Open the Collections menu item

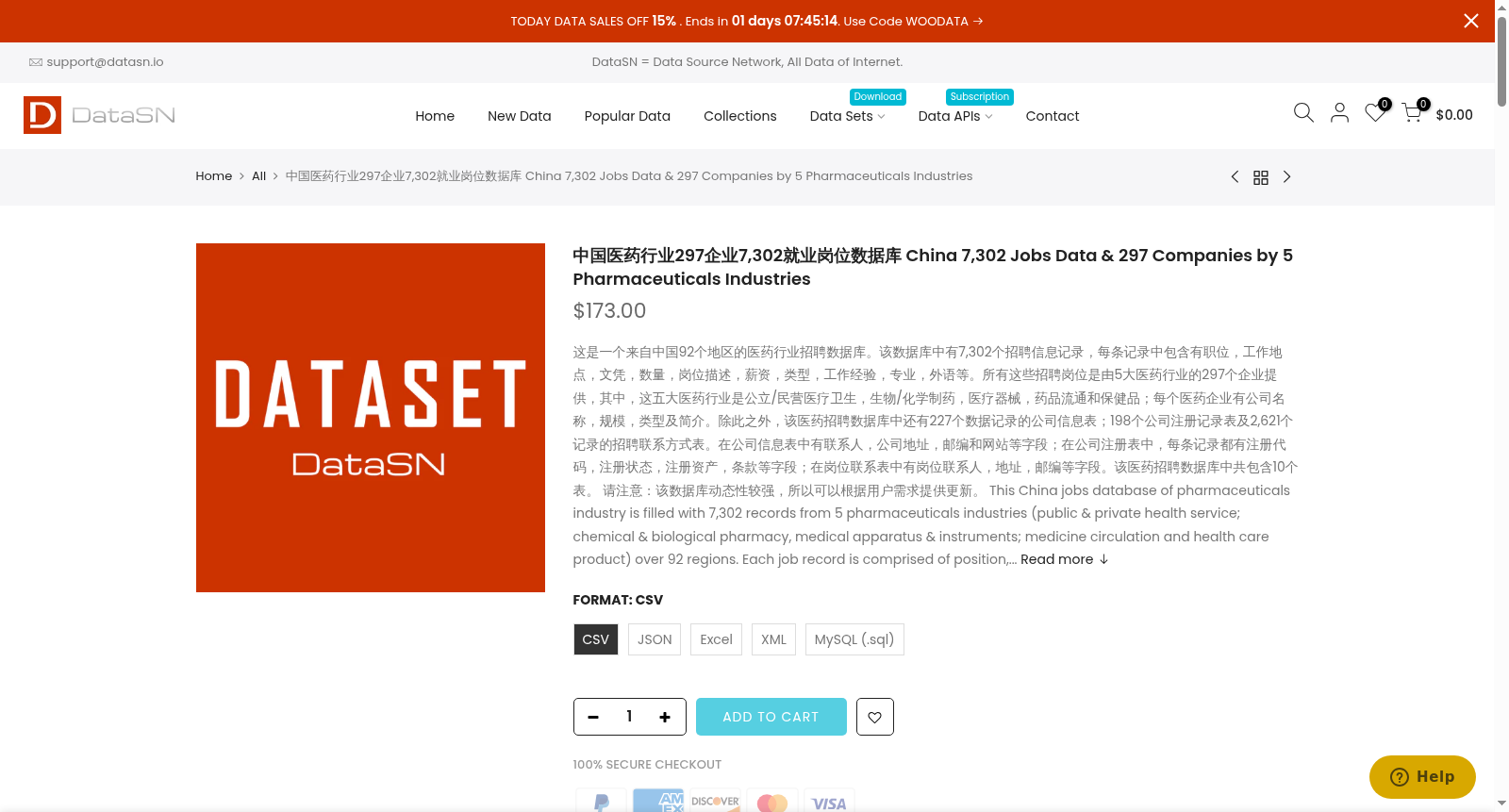[x=740, y=116]
